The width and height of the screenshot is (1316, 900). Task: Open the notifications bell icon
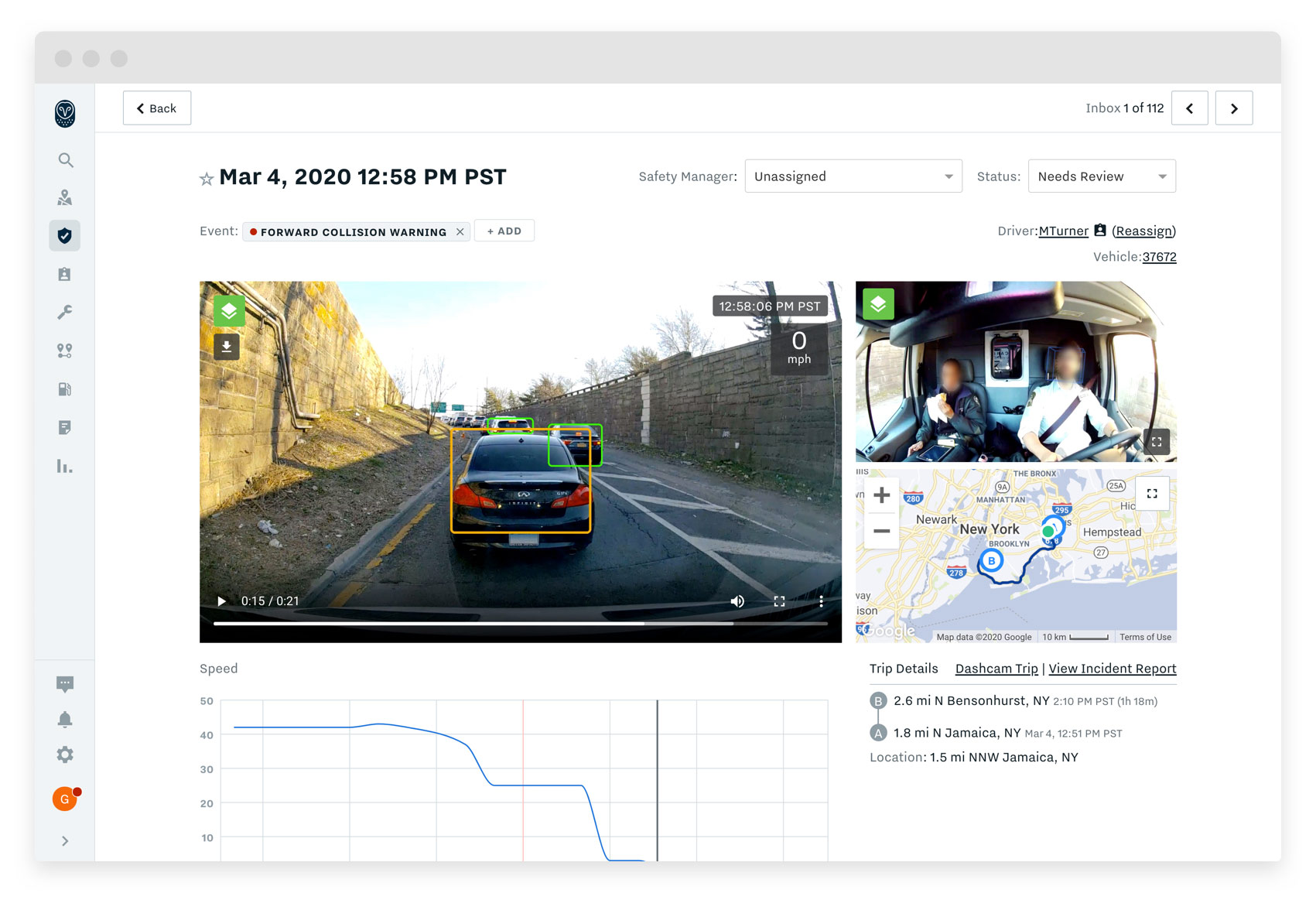[65, 720]
